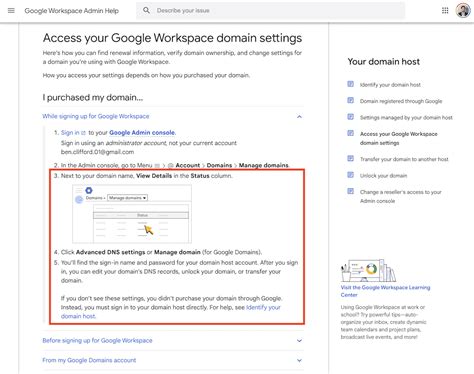474x374 pixels.
Task: Open the account profile avatar
Action: (x=463, y=10)
